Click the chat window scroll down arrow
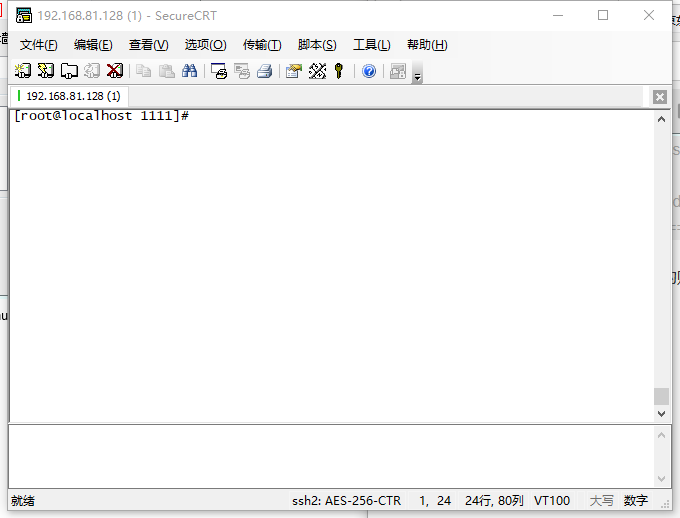Image resolution: width=680 pixels, height=518 pixels. click(x=661, y=479)
